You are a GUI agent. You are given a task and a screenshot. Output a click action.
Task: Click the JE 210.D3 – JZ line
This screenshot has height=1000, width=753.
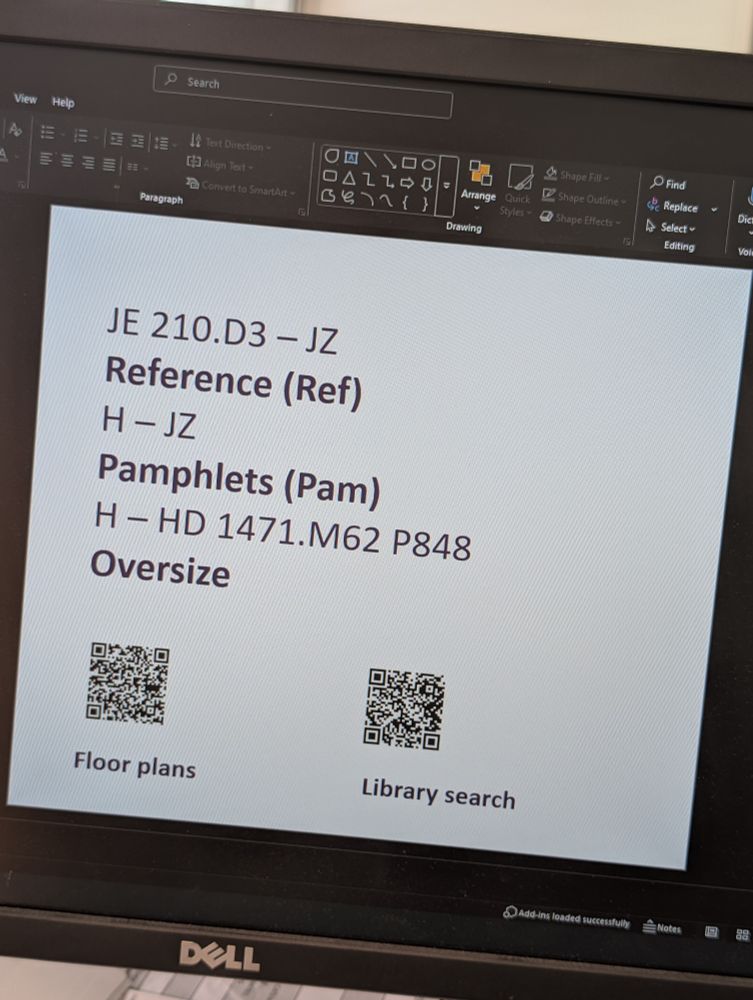222,332
